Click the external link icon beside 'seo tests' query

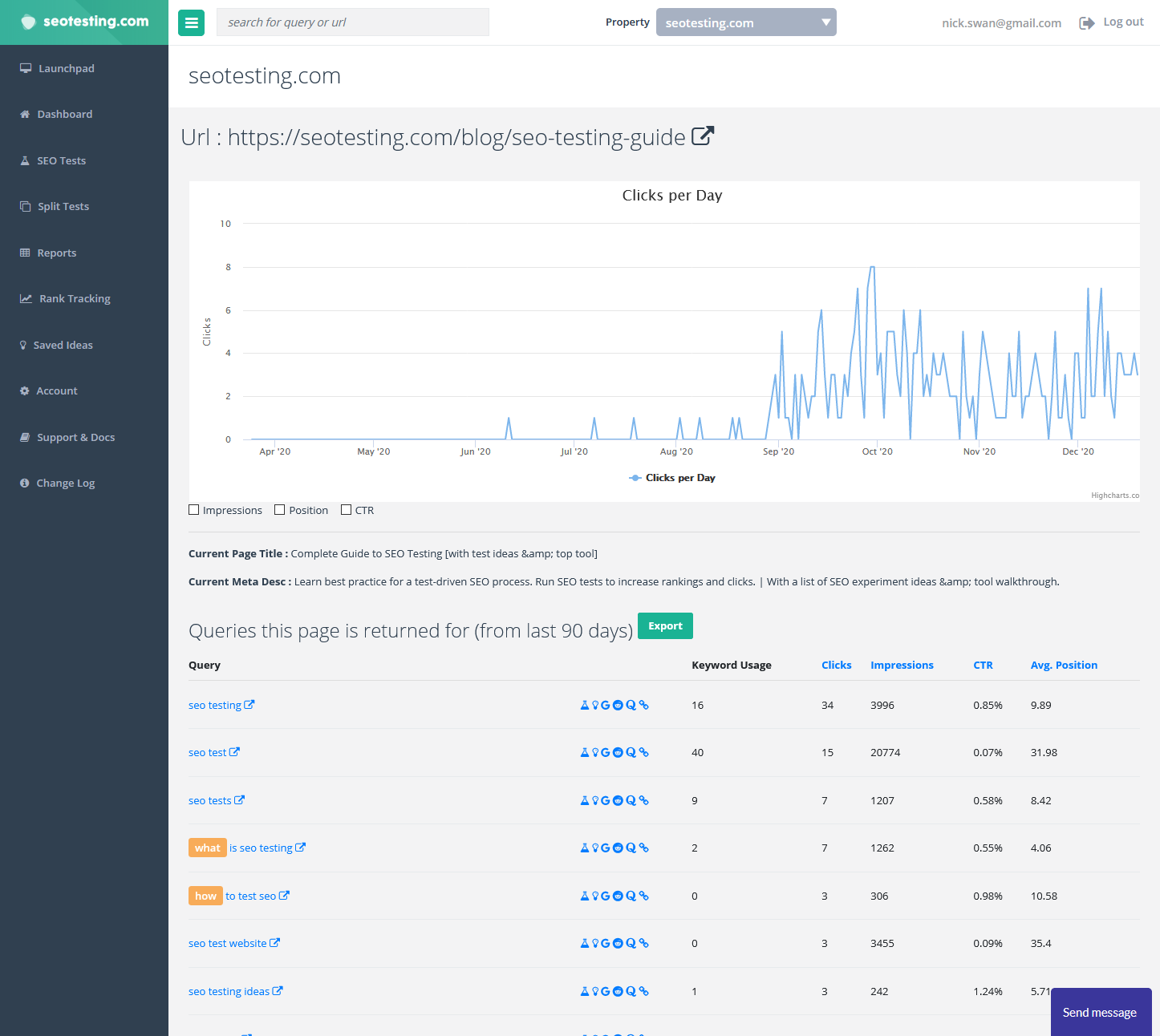pos(239,800)
